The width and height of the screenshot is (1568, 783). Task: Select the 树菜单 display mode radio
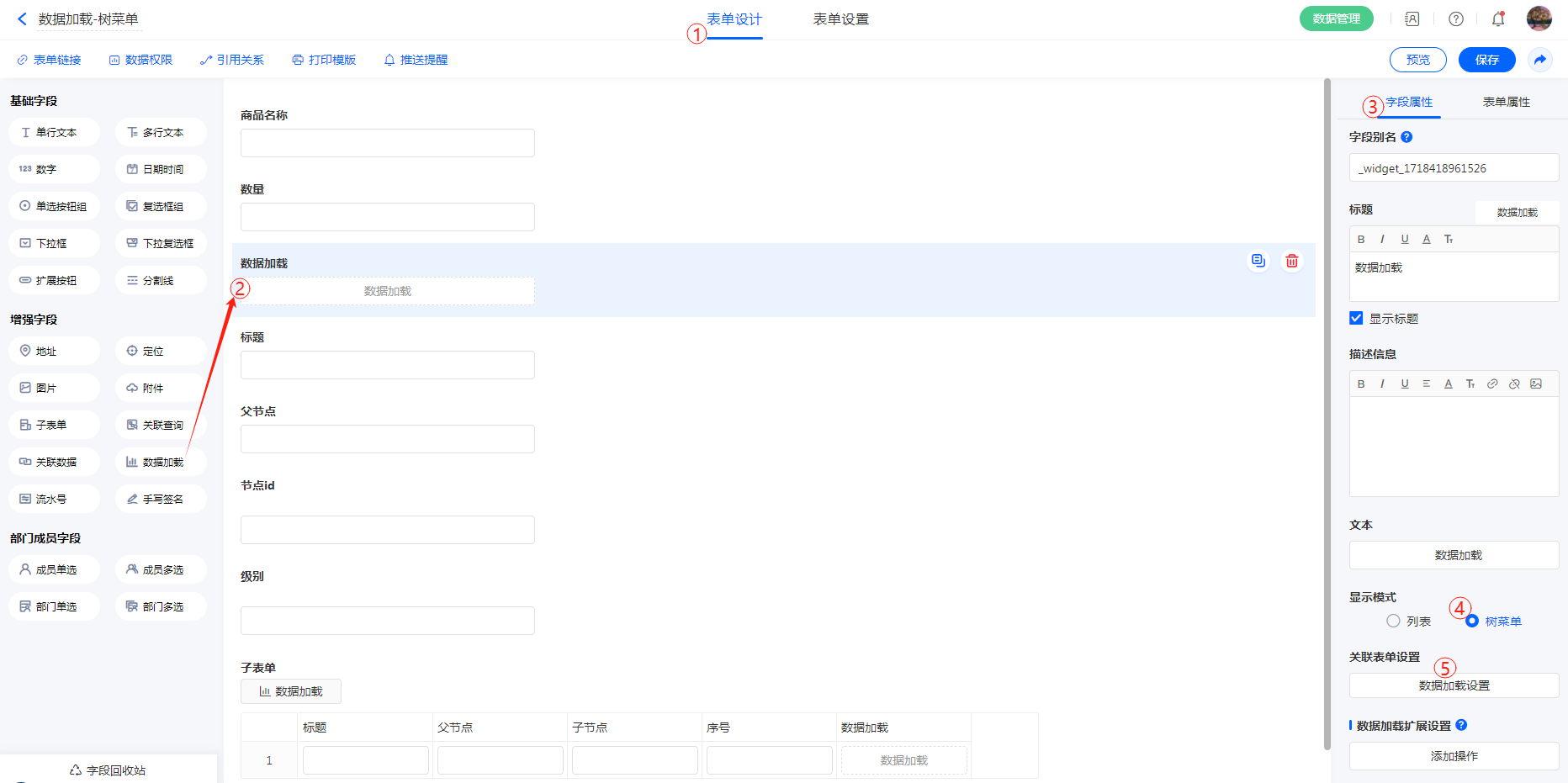1472,621
